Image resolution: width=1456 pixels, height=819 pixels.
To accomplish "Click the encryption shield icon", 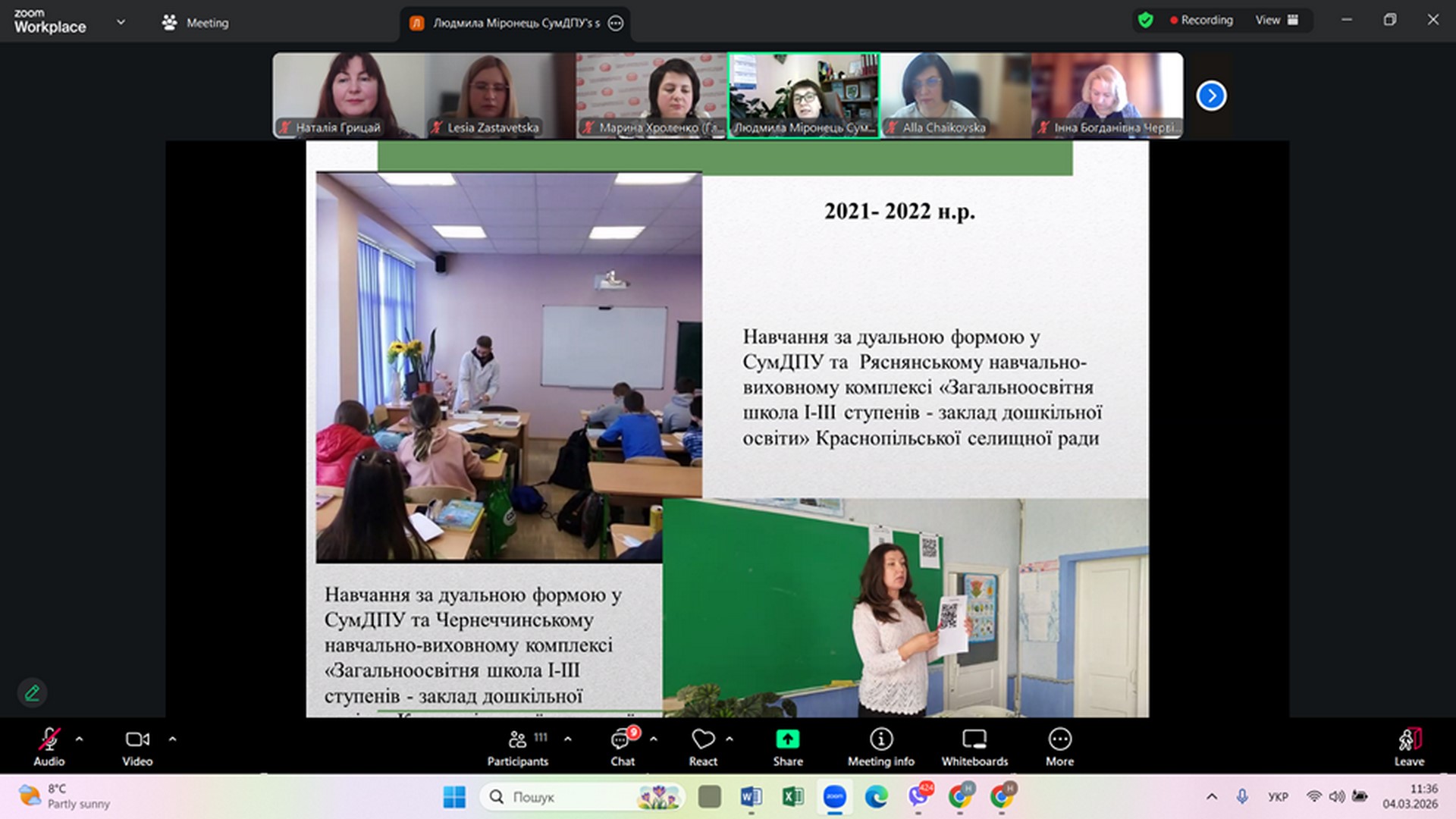I will pyautogui.click(x=1145, y=20).
